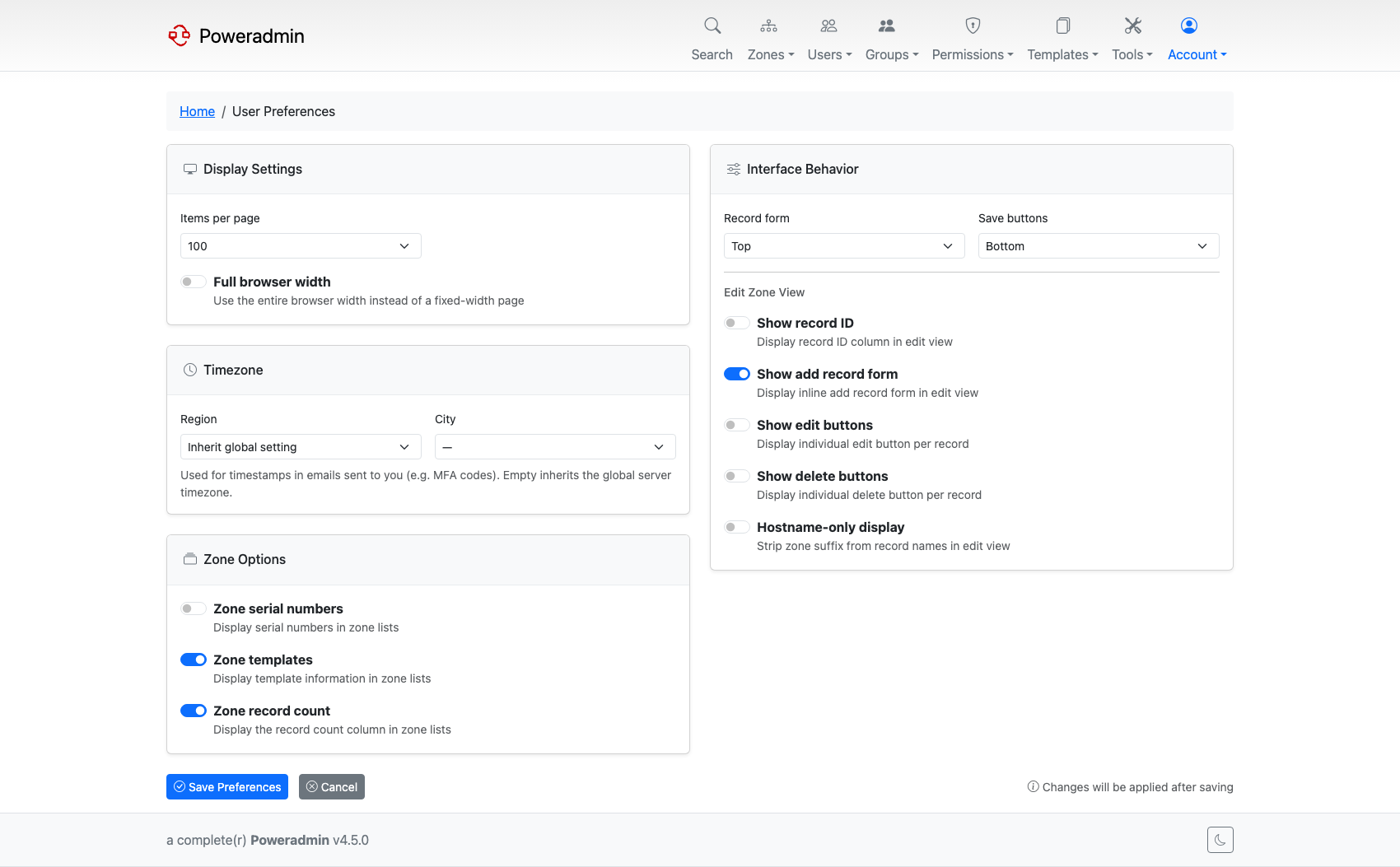The height and width of the screenshot is (867, 1400).
Task: Click the Cancel button
Action: [x=332, y=786]
